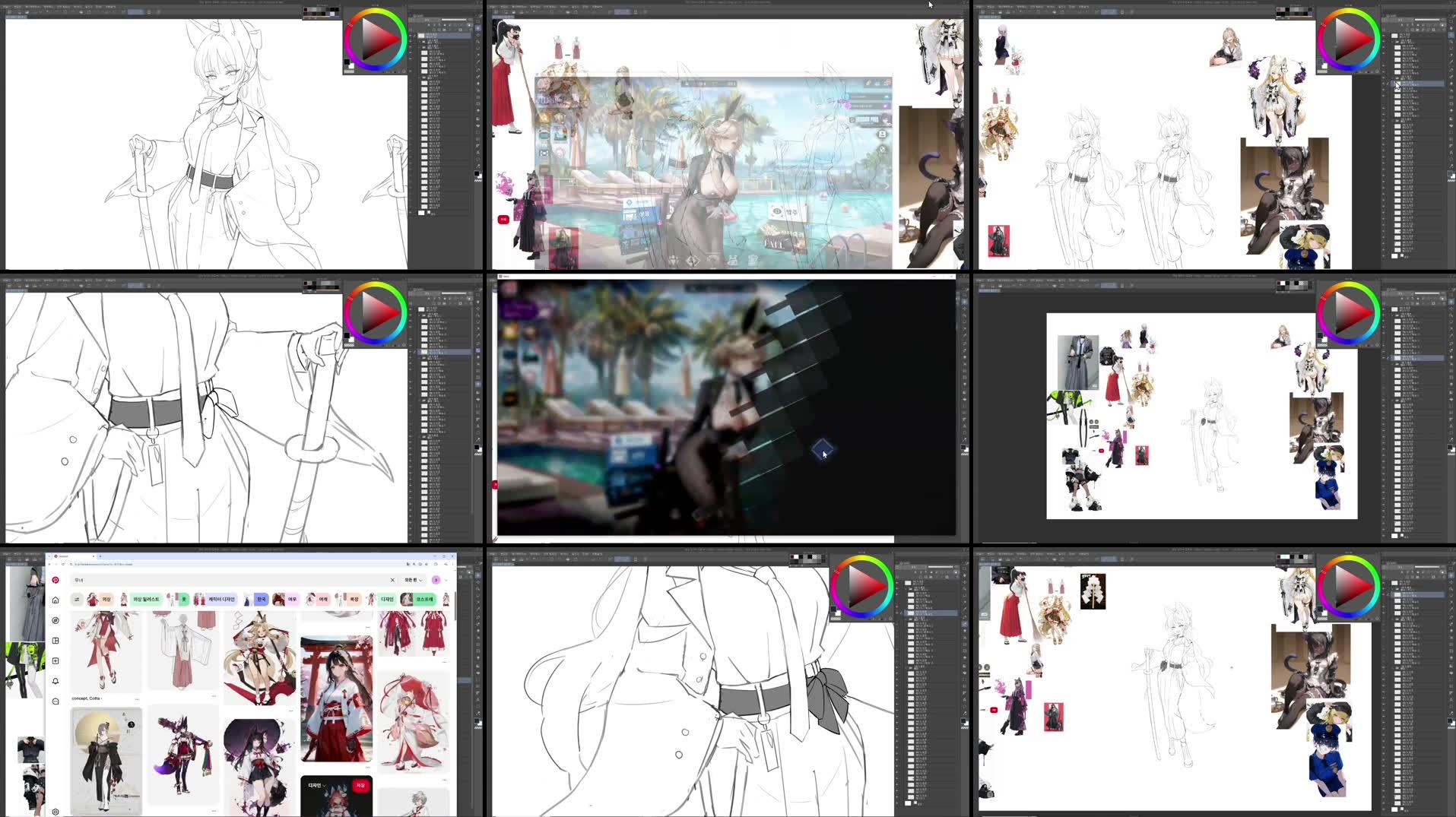Click the 저장 save button on the Pinterest pin
Screen dimensions: 1456x817
click(359, 784)
